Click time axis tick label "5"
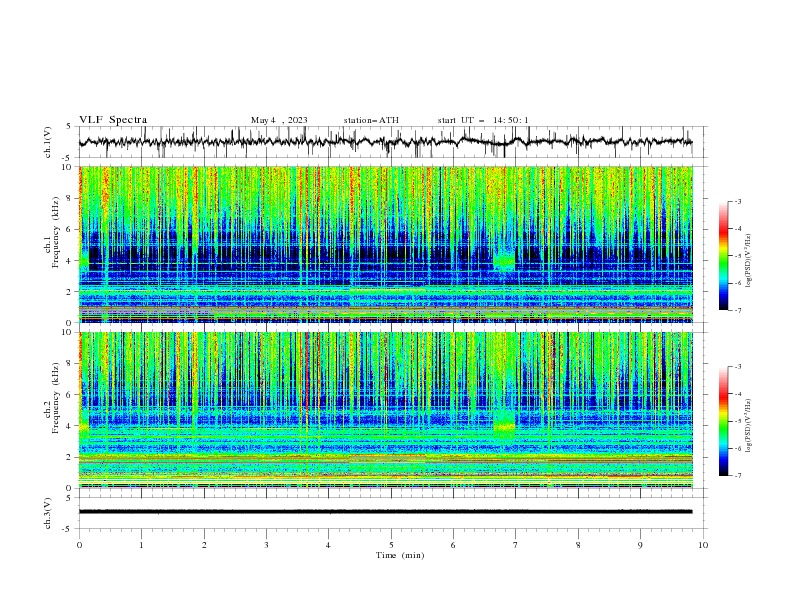The height and width of the screenshot is (612, 792). point(391,545)
